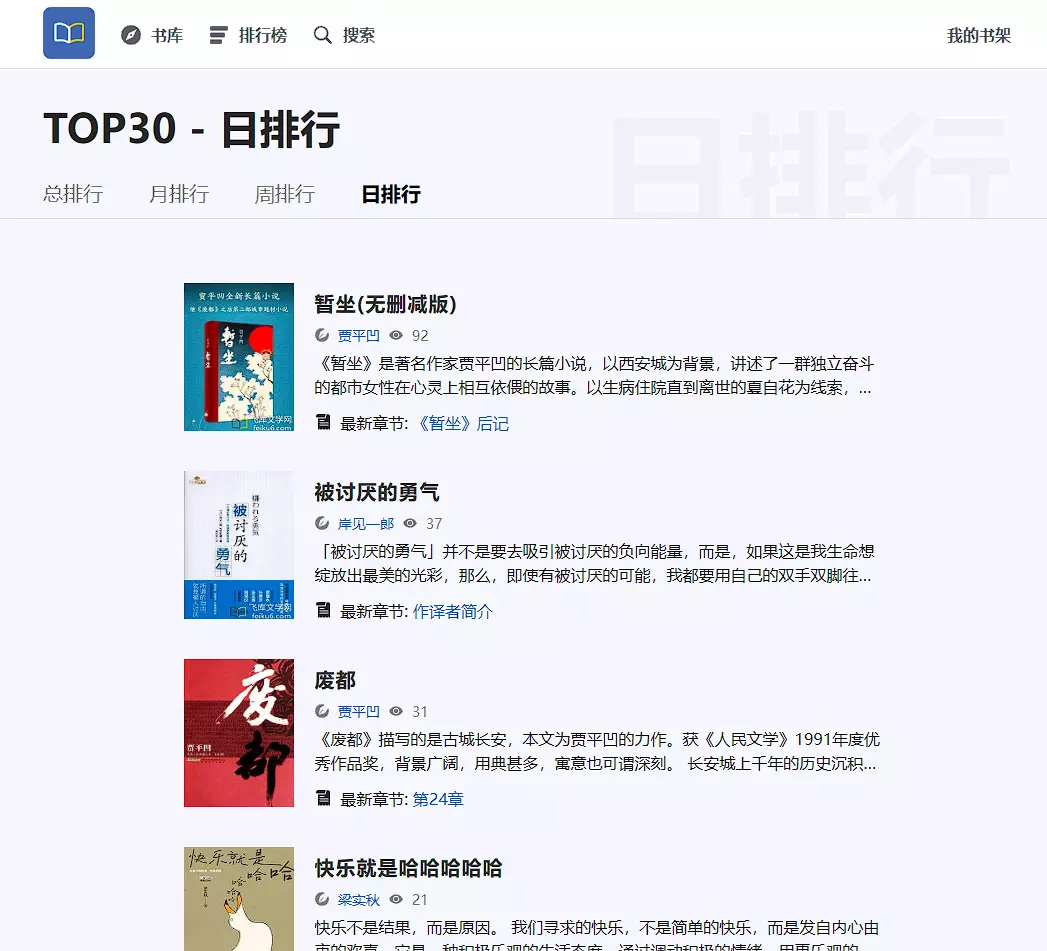Viewport: 1047px width, 951px height.
Task: Open author link 梁实秋
Action: 359,900
